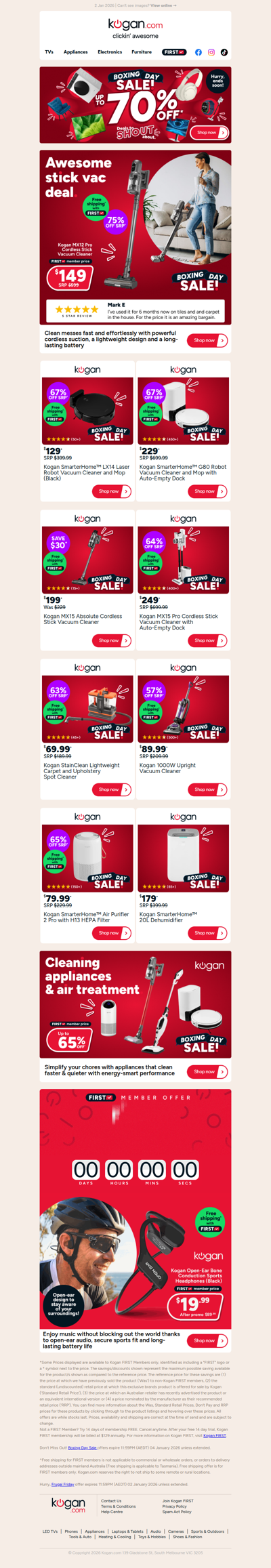The height and width of the screenshot is (1568, 271).
Task: Click the View online link at the top
Action: pyautogui.click(x=164, y=5)
